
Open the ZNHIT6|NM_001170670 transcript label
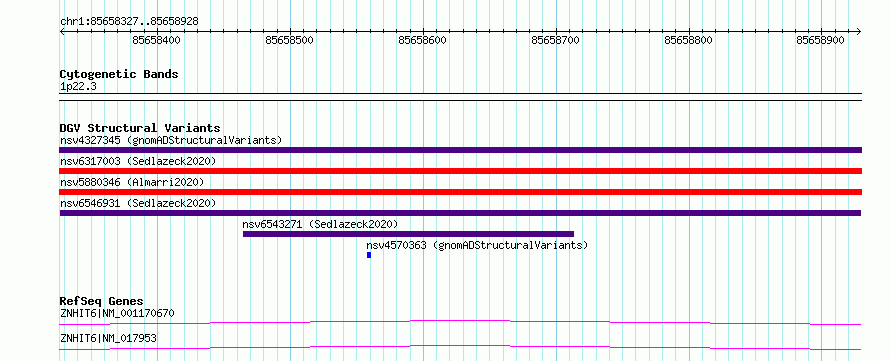pyautogui.click(x=117, y=313)
